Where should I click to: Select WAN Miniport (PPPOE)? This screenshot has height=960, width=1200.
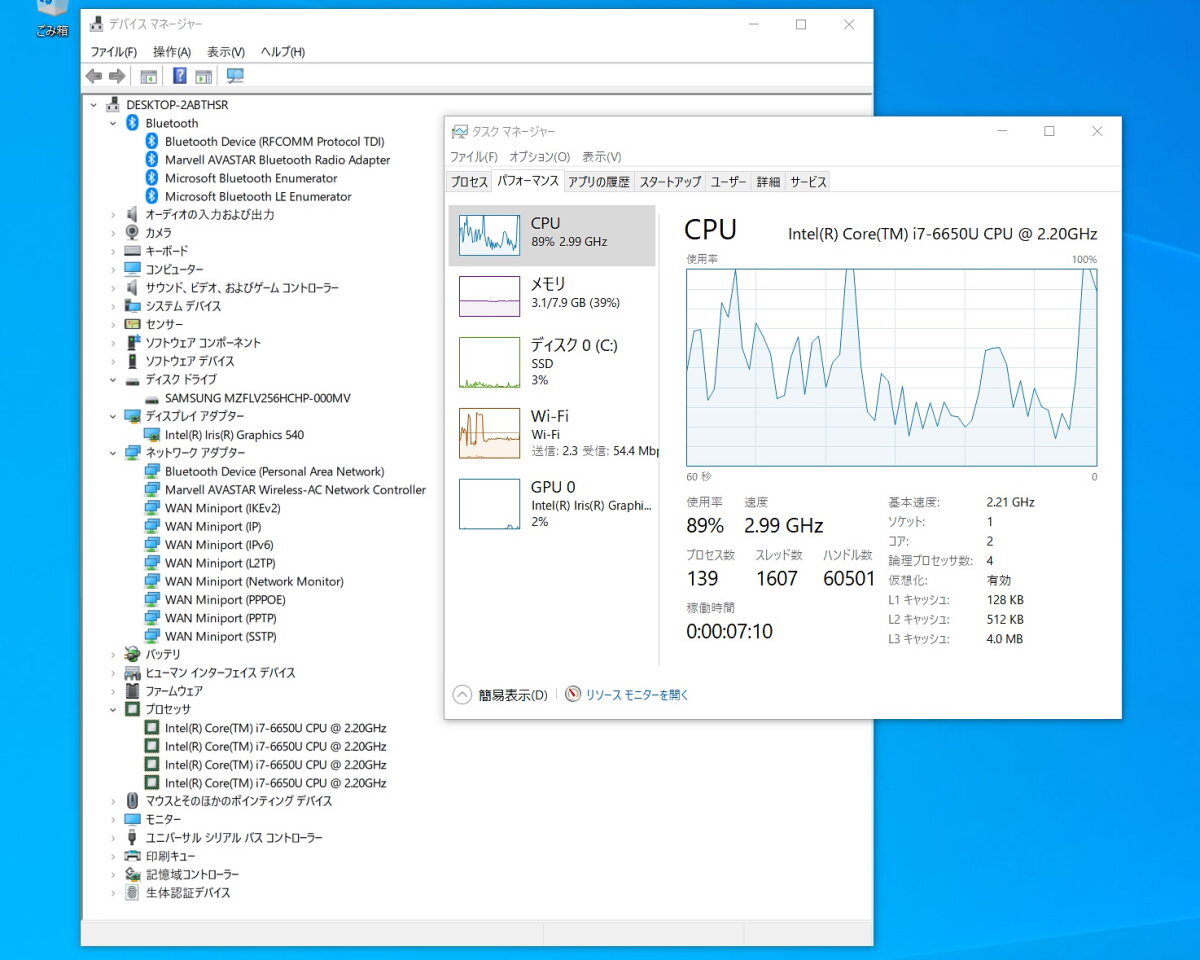(x=225, y=600)
